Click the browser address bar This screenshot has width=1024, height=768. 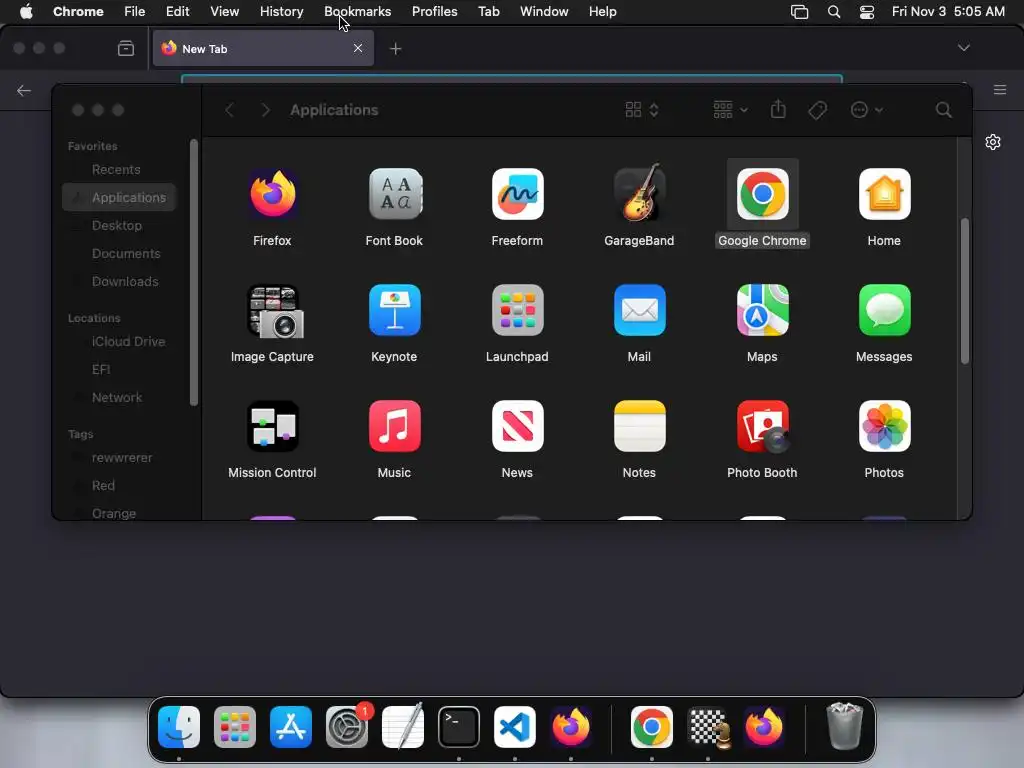tap(512, 79)
